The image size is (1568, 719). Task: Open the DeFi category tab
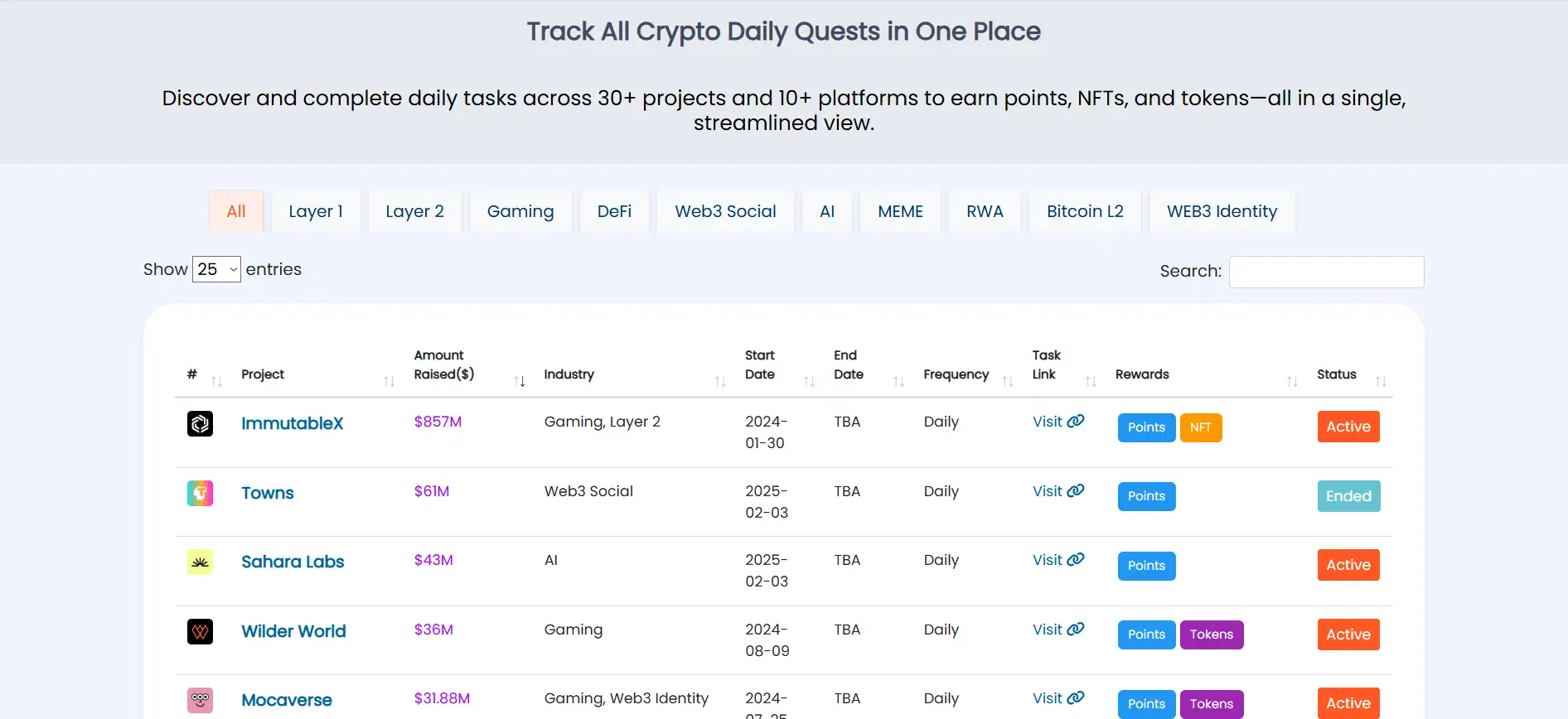point(614,211)
